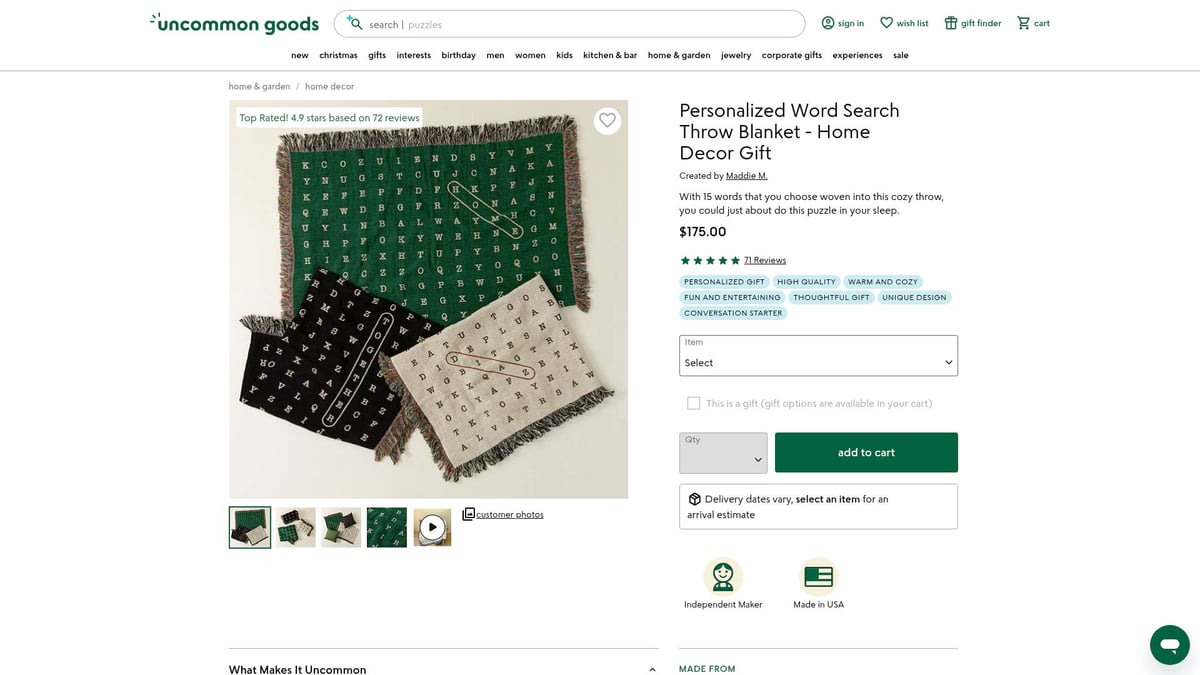Open the Item Select dropdown

tap(818, 356)
